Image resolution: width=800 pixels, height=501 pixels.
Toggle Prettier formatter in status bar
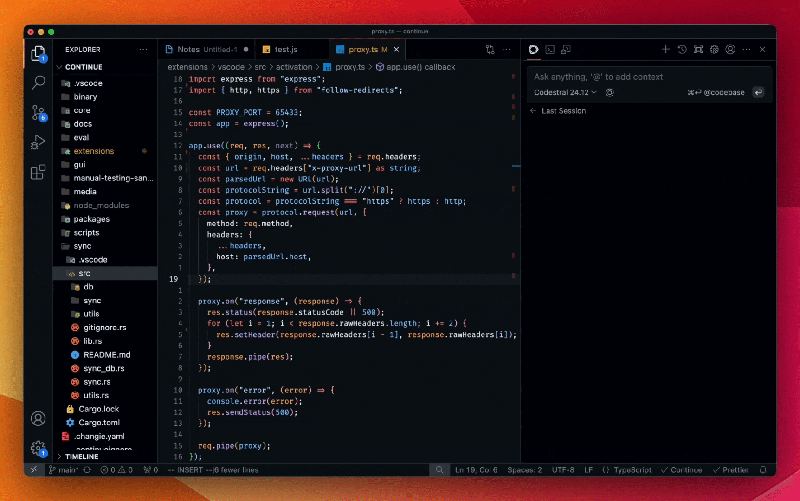pos(733,469)
